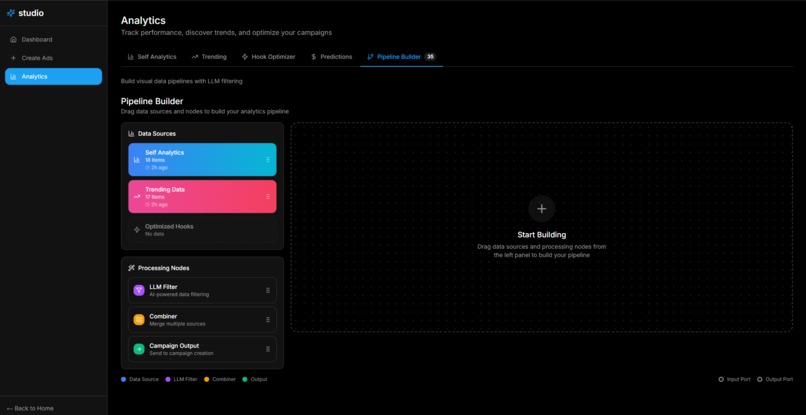This screenshot has width=806, height=415.
Task: Select the Pipeline Builder tab
Action: (401, 57)
